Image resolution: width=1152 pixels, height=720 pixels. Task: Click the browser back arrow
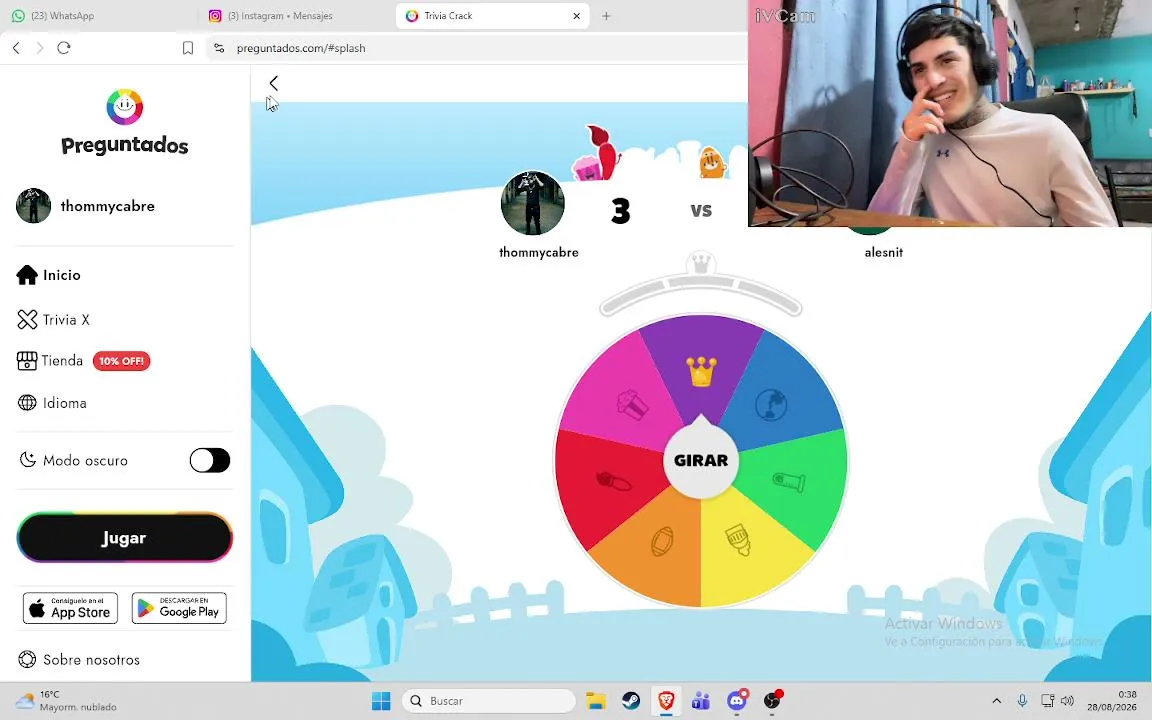(16, 48)
